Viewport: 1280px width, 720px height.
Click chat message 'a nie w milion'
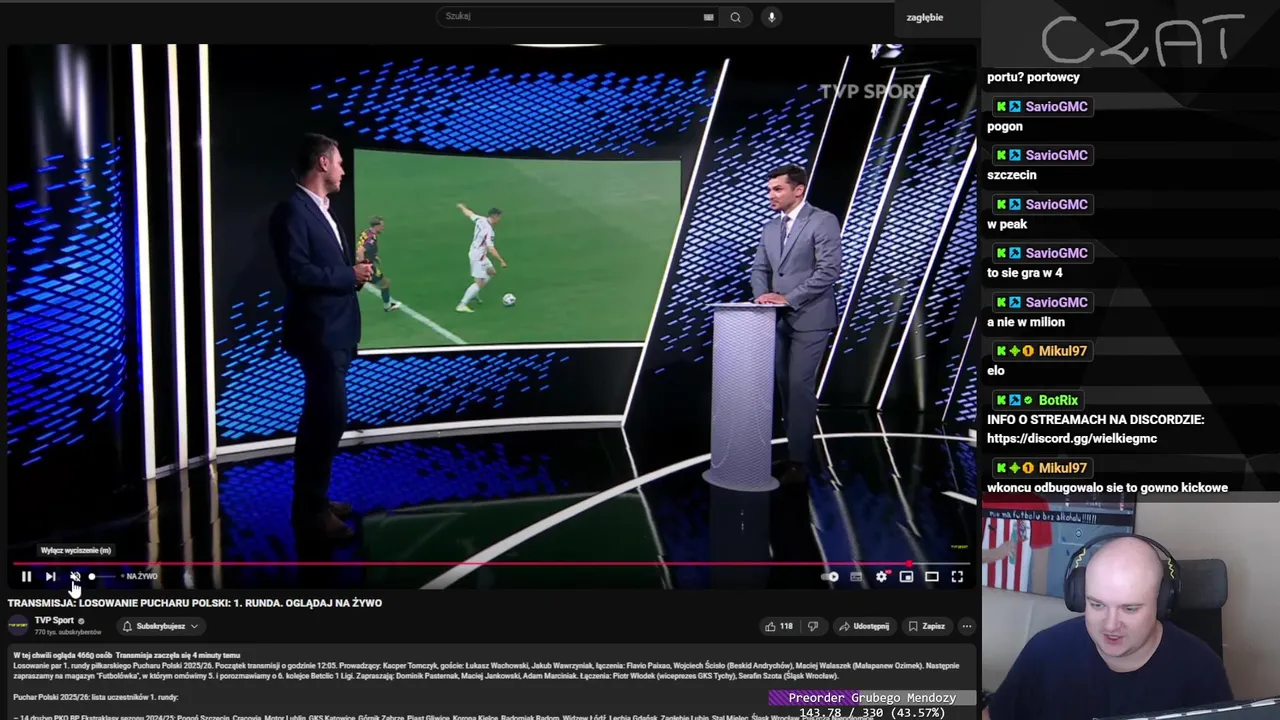pyautogui.click(x=1026, y=322)
